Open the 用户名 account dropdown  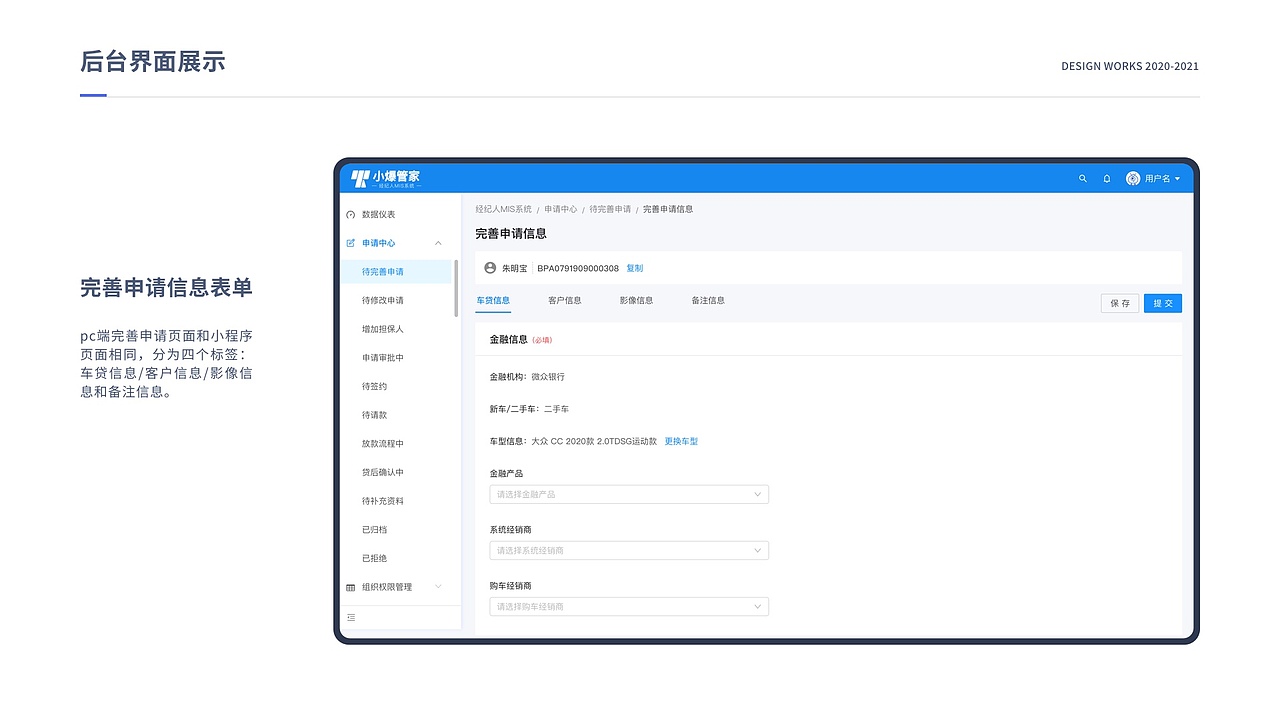point(1157,178)
